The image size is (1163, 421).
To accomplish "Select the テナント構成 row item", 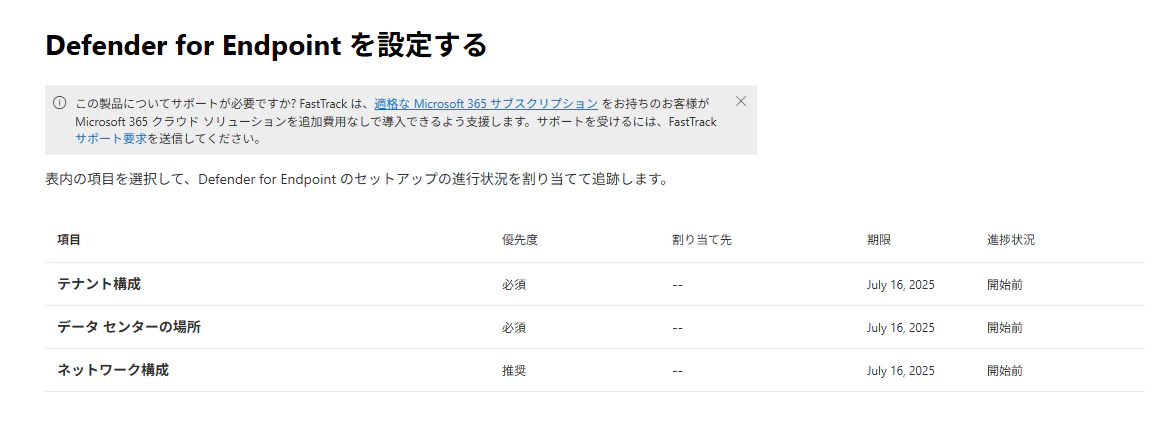I will point(99,284).
